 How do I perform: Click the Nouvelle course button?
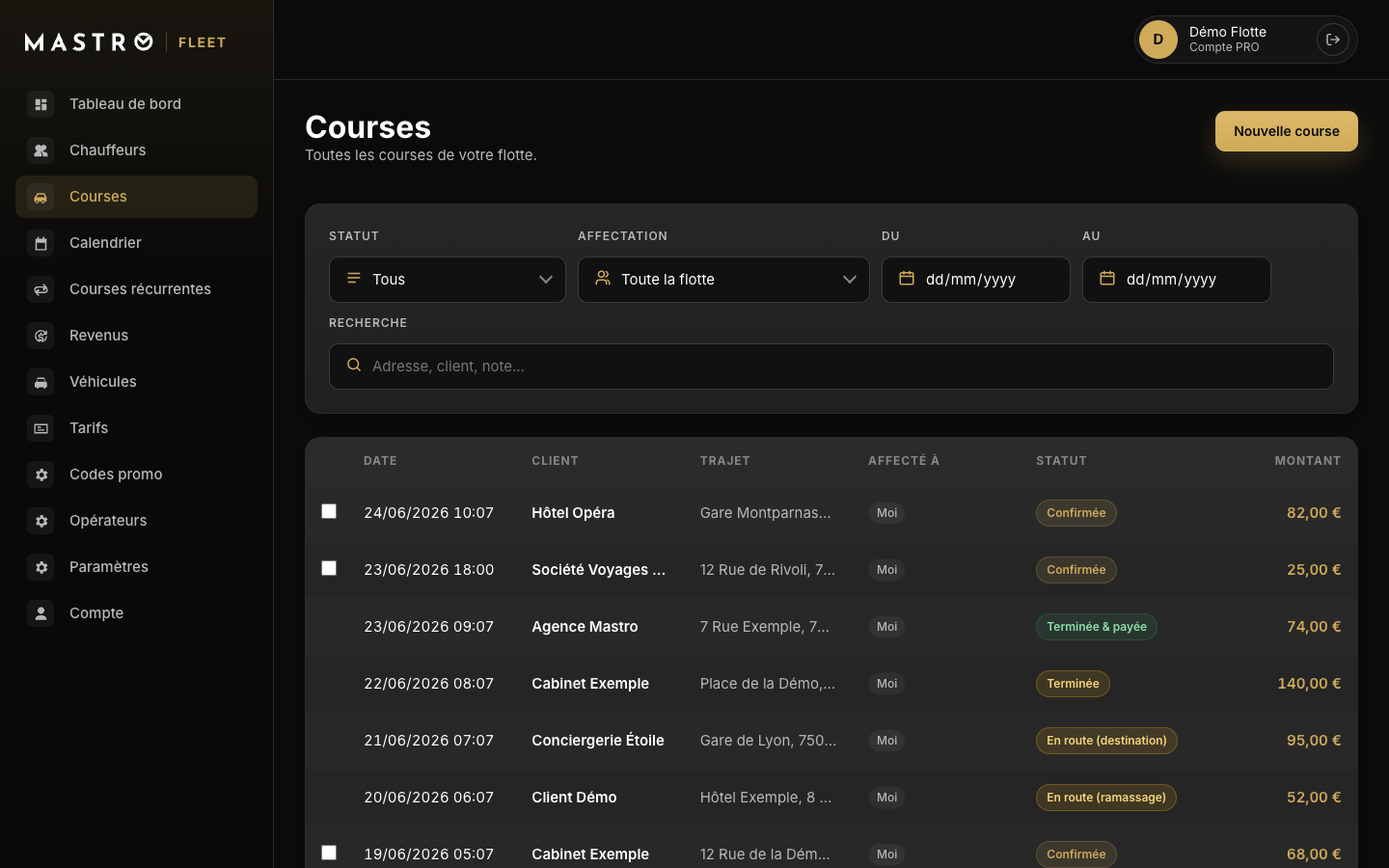point(1287,131)
